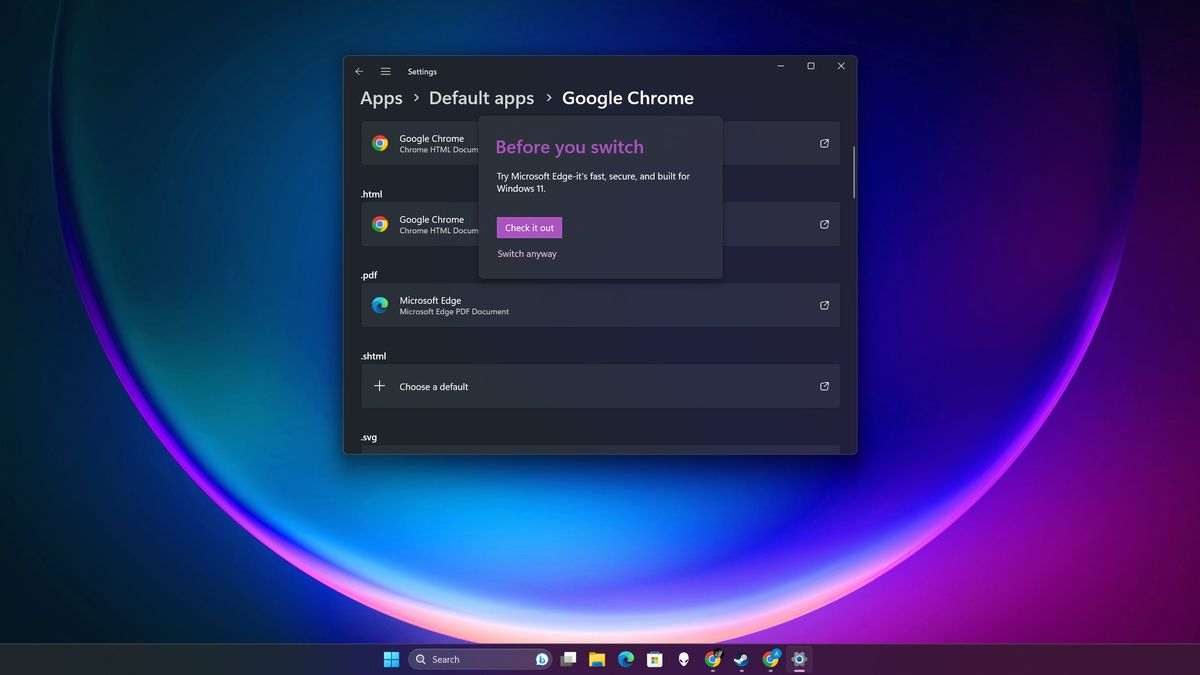Click the Switch anyway link
The image size is (1200, 675).
[x=526, y=253]
